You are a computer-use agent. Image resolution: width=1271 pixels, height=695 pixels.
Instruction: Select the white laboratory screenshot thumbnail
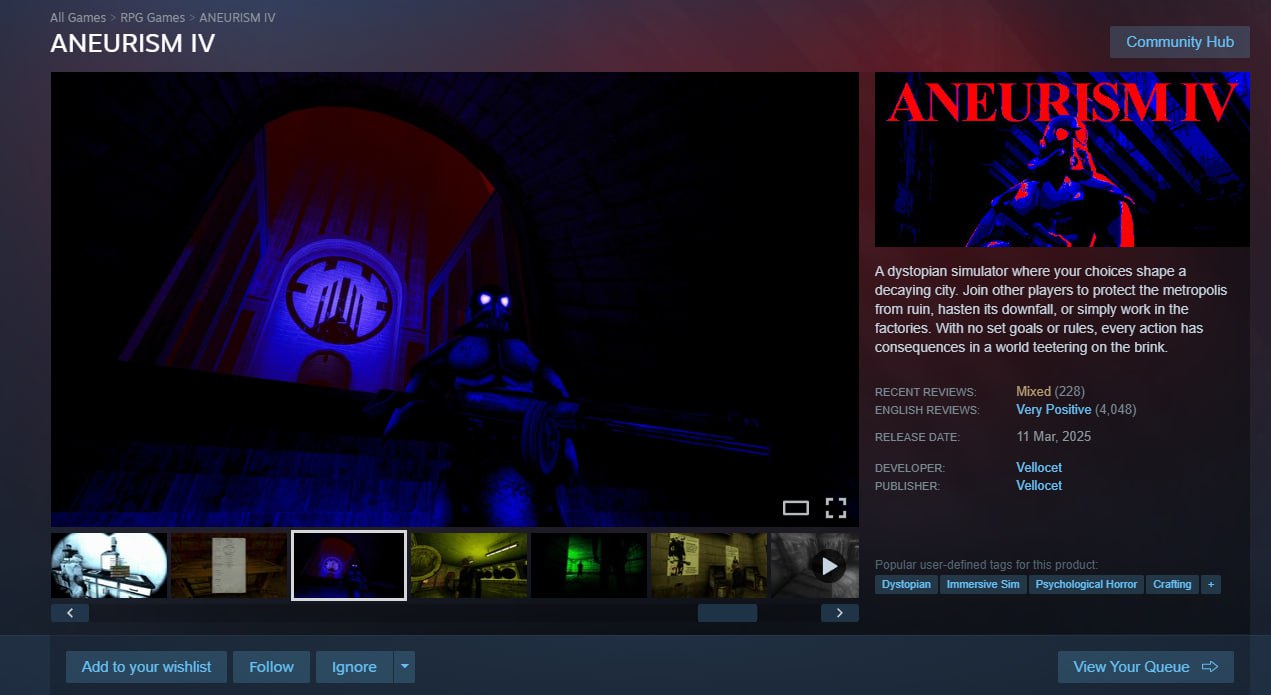coord(109,565)
